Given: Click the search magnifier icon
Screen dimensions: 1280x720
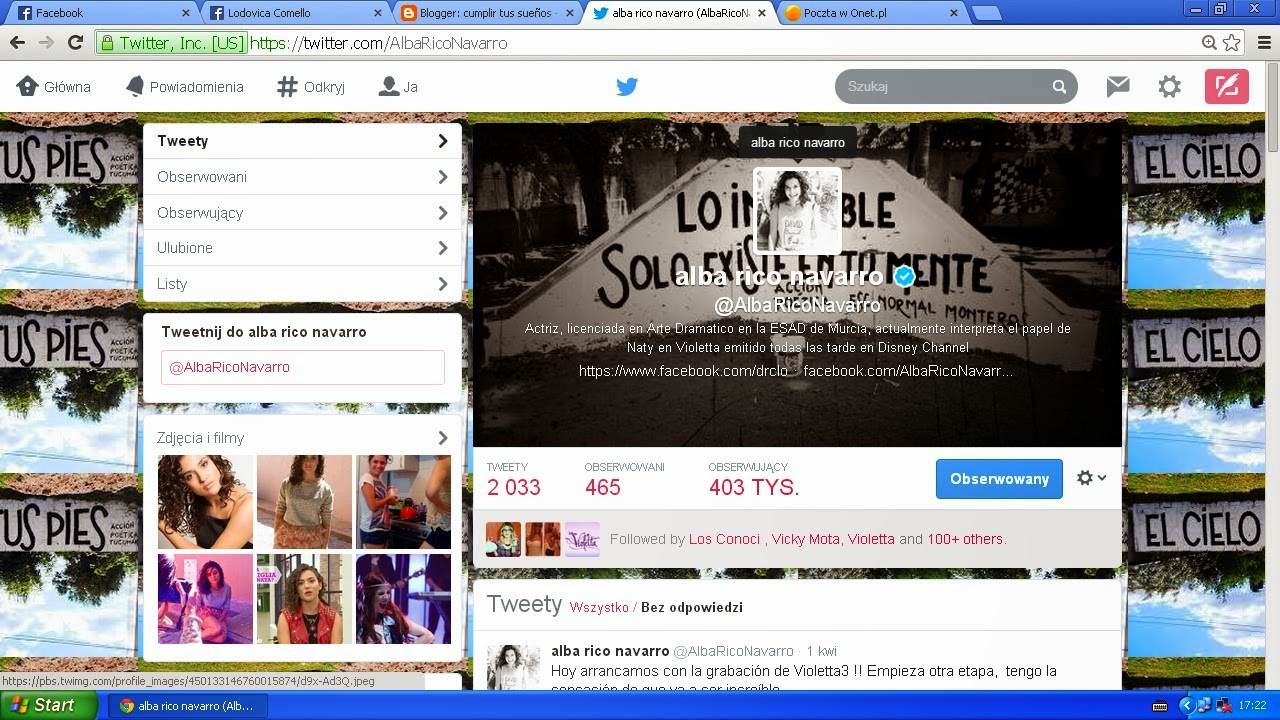Looking at the screenshot, I should click(x=1059, y=87).
